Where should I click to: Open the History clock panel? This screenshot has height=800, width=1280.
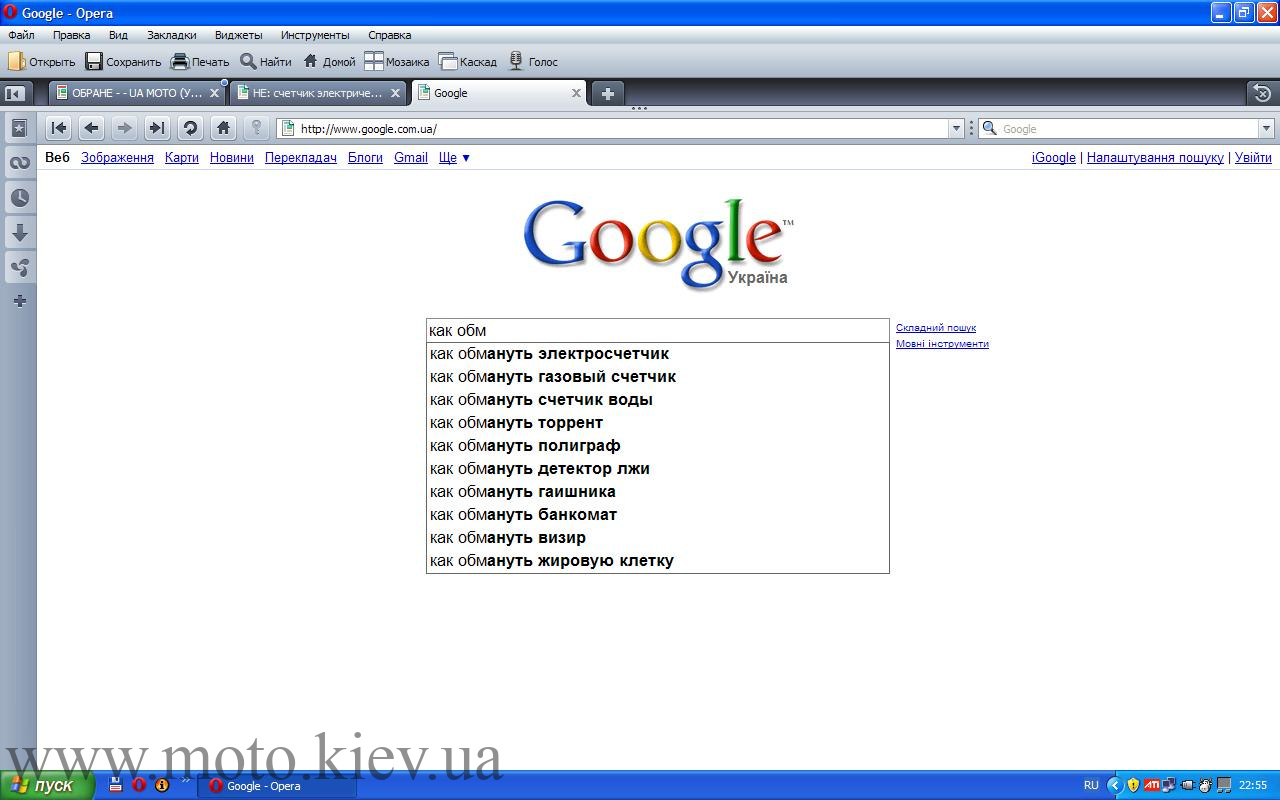click(19, 198)
